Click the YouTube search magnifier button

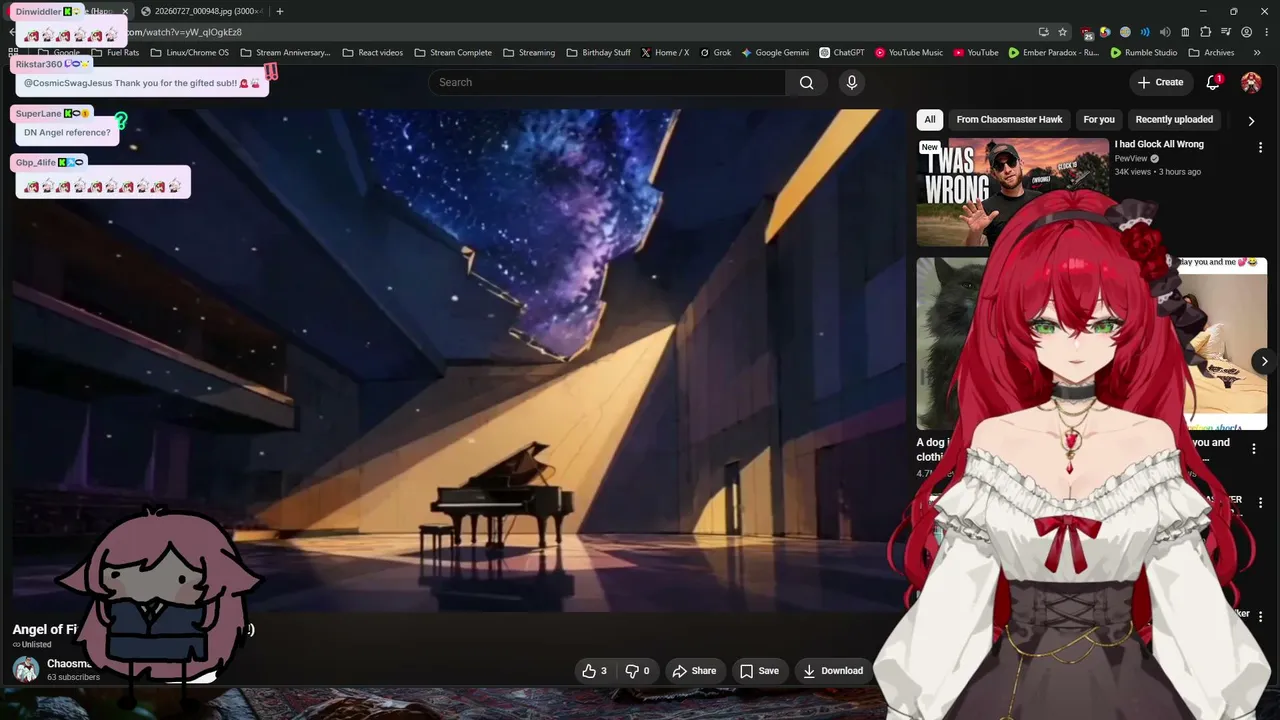[x=807, y=83]
